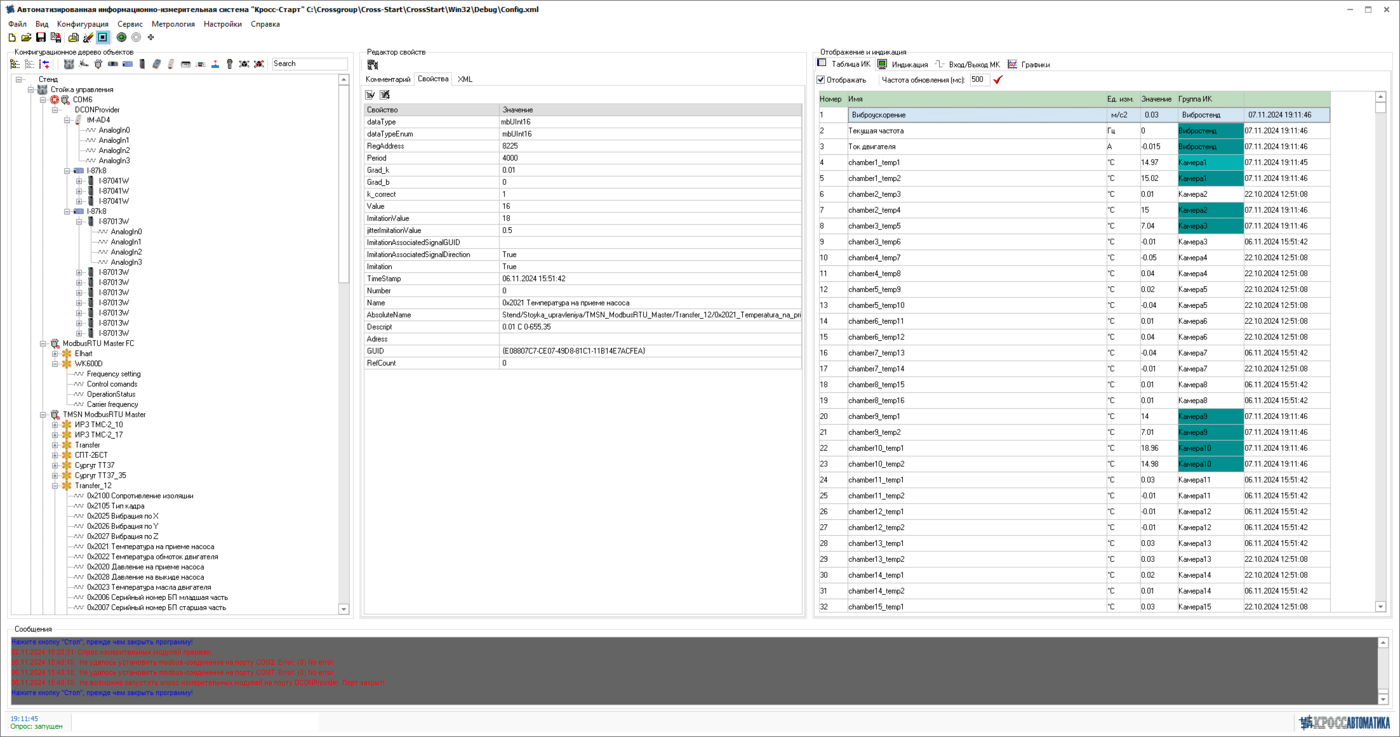Select the DCONProvider tree item
The image size is (1400, 737).
click(97, 110)
